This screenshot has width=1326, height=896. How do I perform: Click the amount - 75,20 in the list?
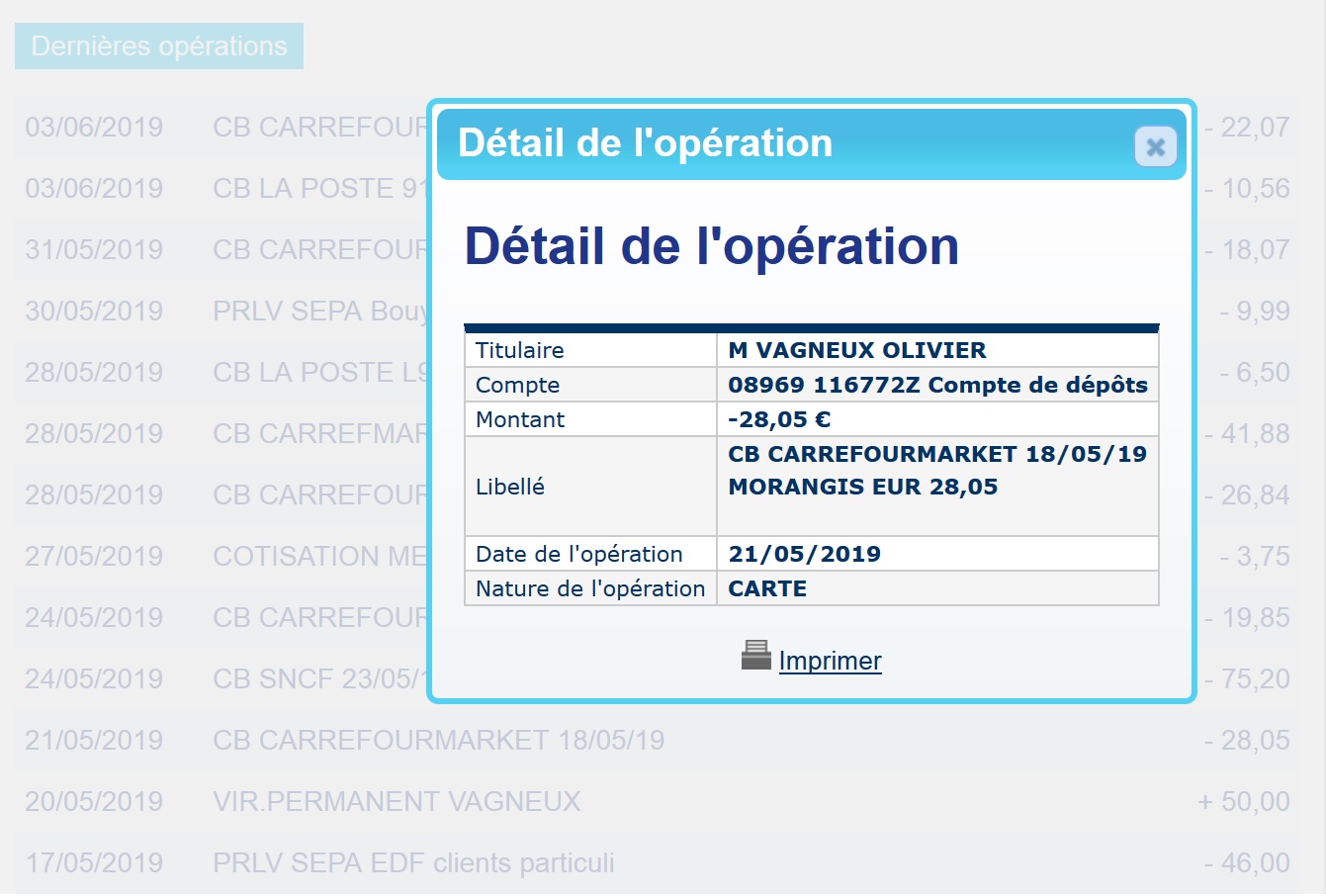coord(1248,678)
